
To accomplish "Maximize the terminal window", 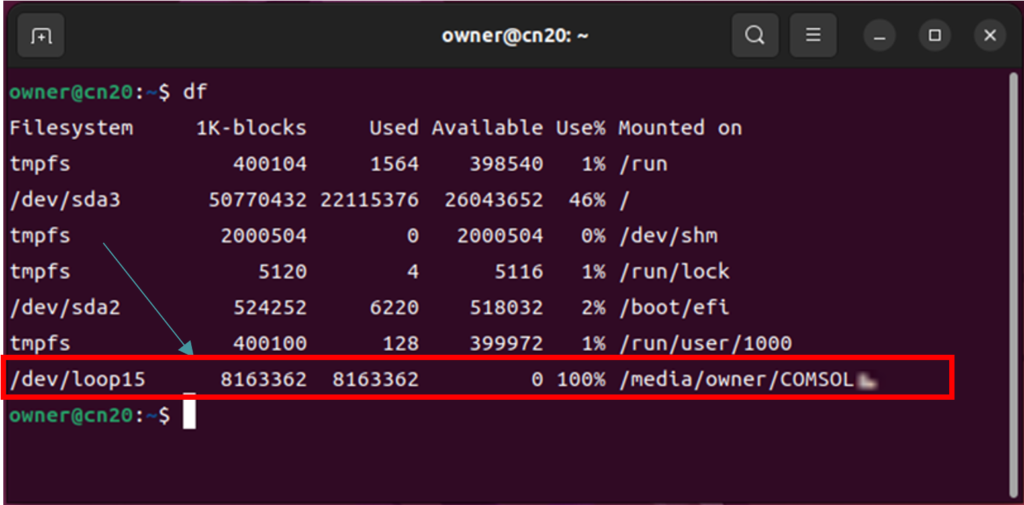I will pos(935,36).
